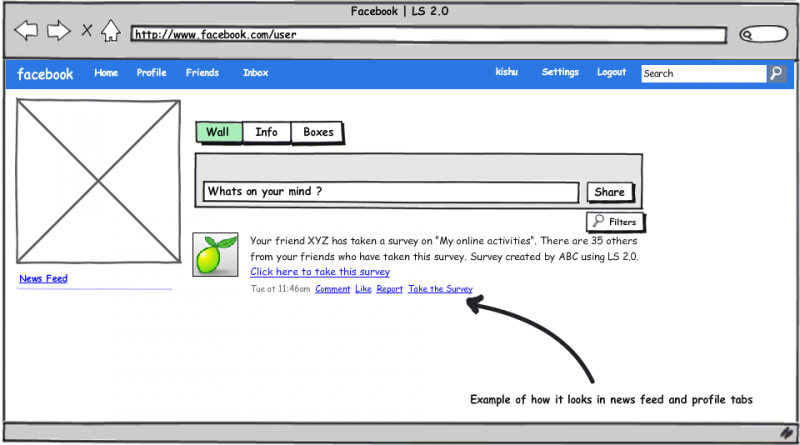Focus the 'Whats on your mind ?' field
Screen dimensions: 800x445
tap(391, 192)
